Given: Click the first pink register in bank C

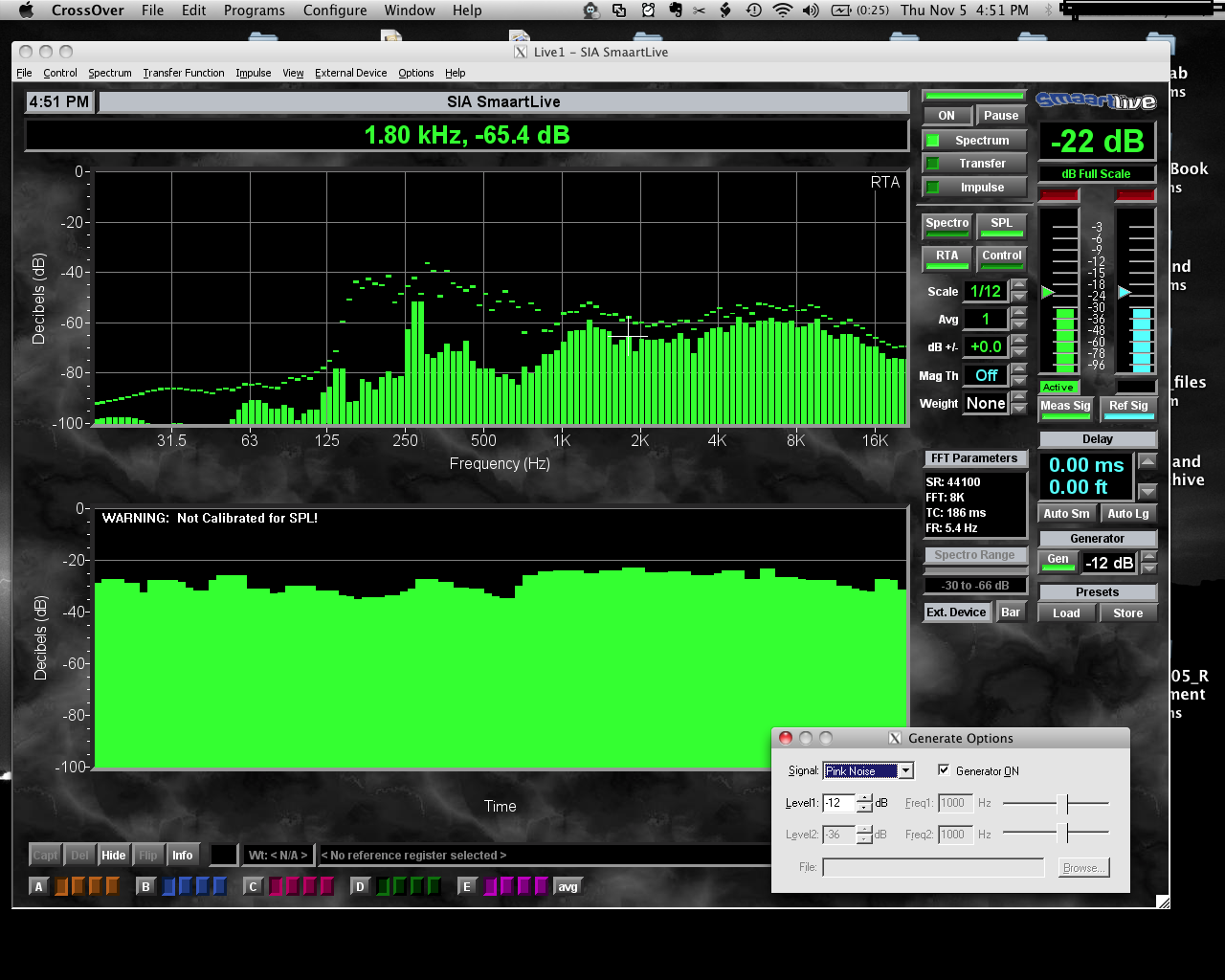Looking at the screenshot, I should (x=277, y=886).
